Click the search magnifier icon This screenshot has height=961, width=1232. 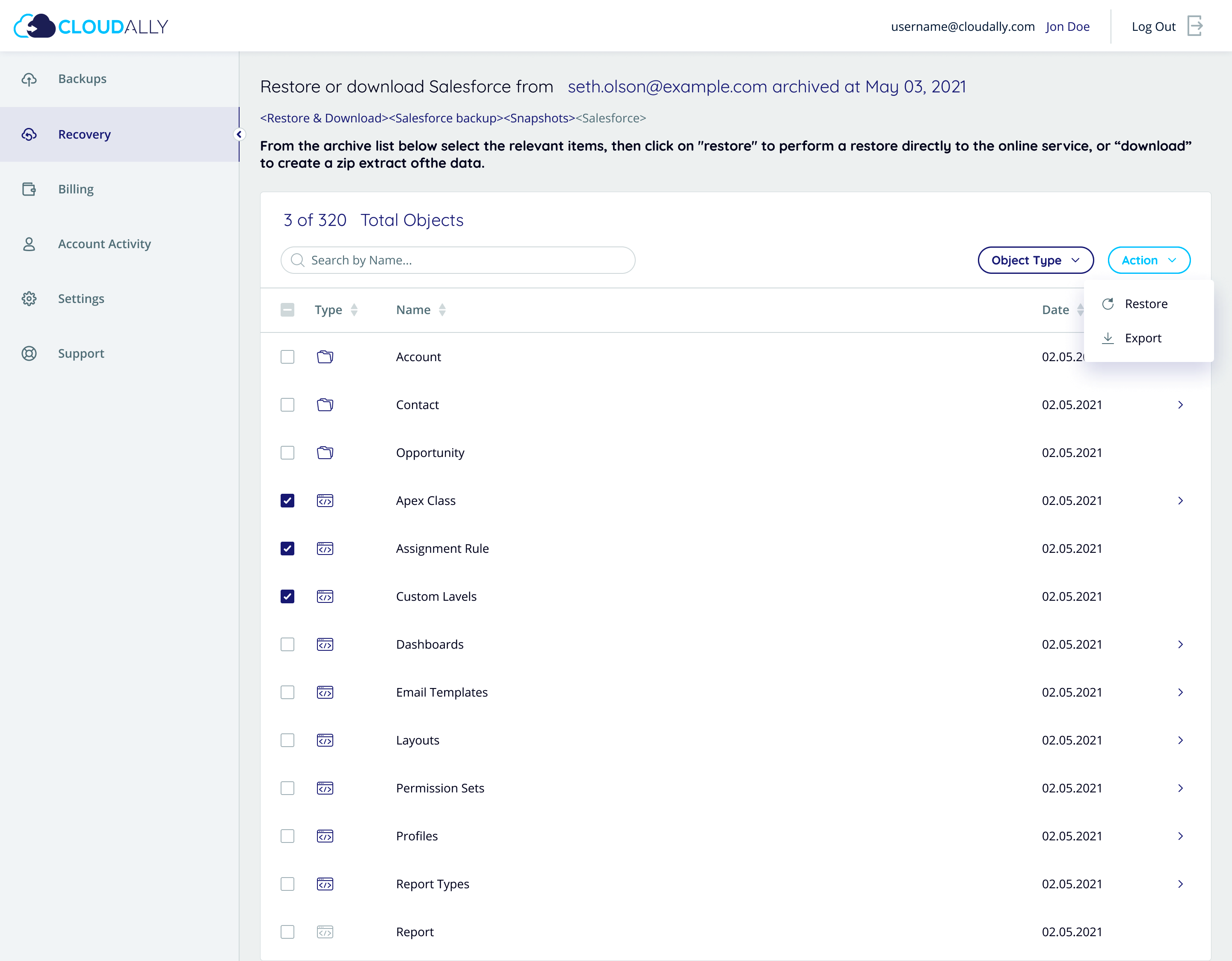pyautogui.click(x=297, y=260)
